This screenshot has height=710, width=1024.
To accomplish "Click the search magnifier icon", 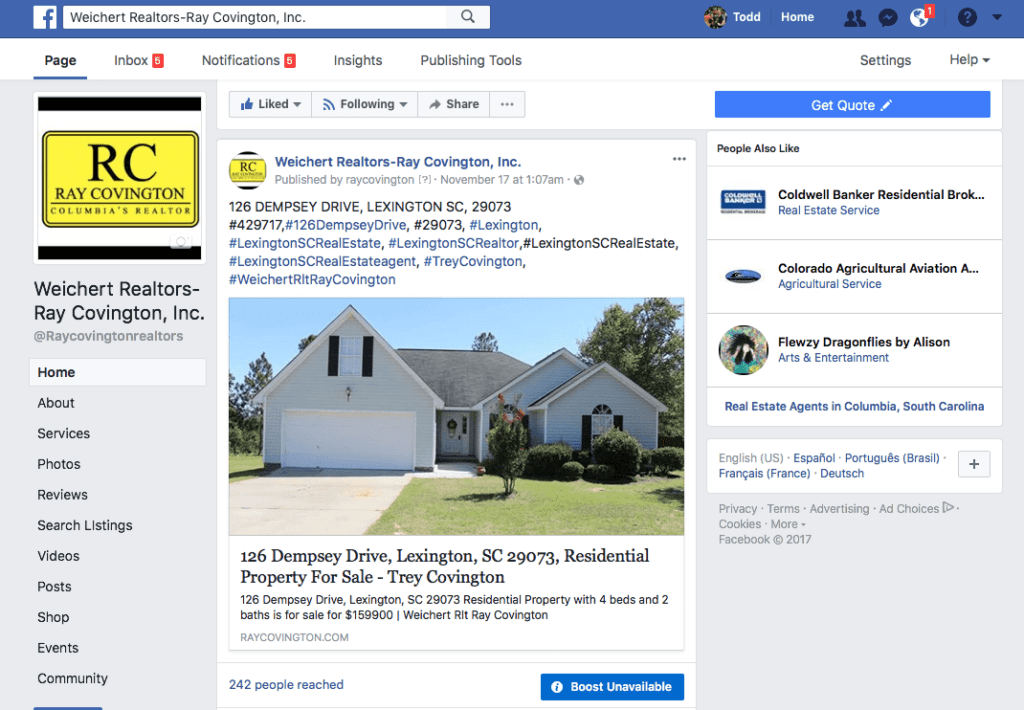I will coord(468,17).
